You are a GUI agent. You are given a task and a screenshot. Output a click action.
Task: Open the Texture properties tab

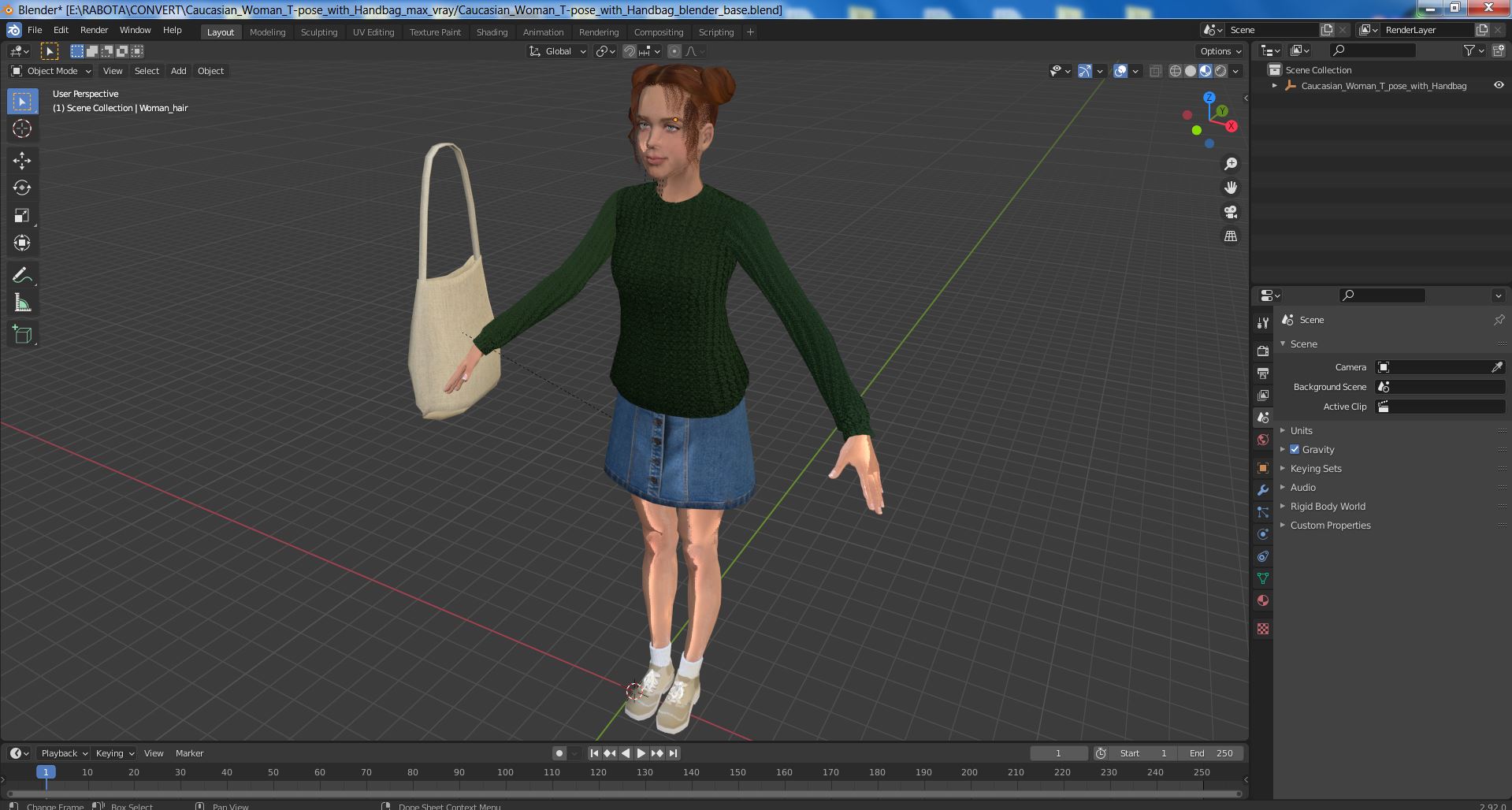click(x=1263, y=629)
